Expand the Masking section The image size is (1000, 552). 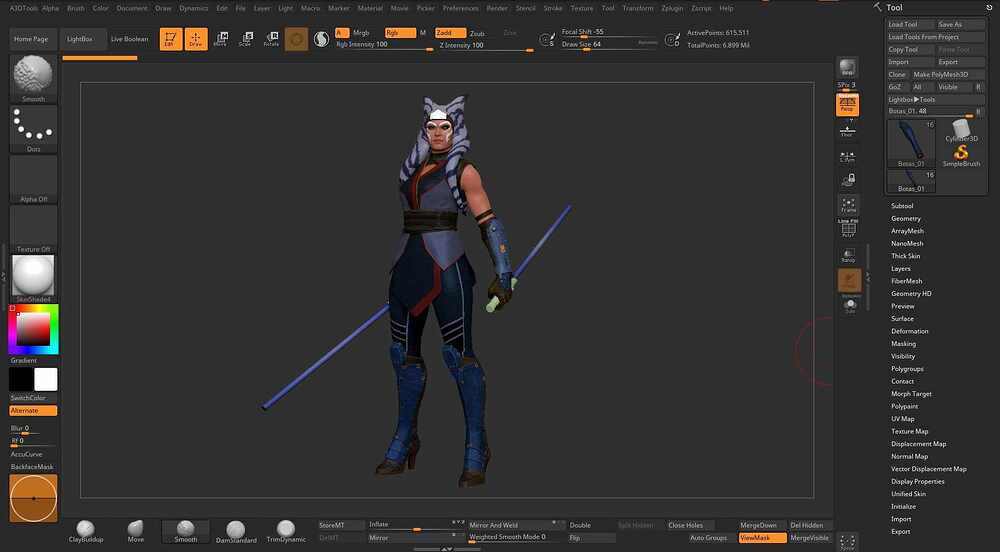(903, 344)
